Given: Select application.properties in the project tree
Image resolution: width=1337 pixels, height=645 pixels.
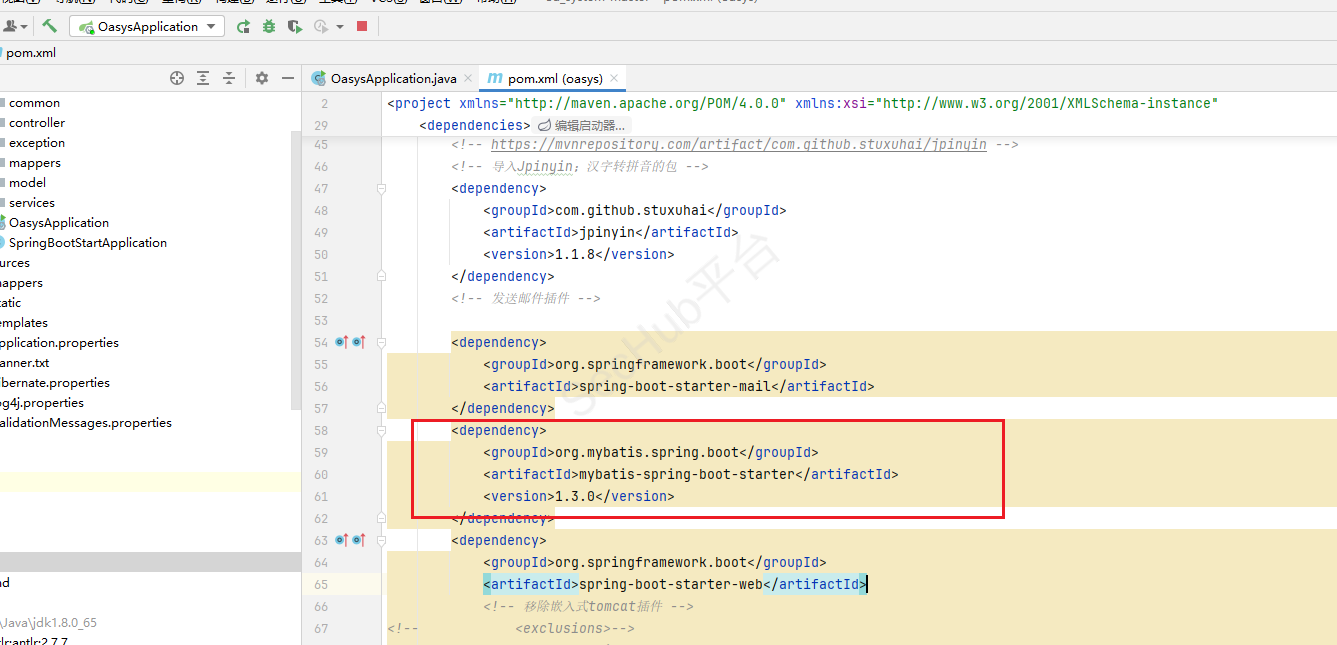Looking at the screenshot, I should (x=60, y=343).
